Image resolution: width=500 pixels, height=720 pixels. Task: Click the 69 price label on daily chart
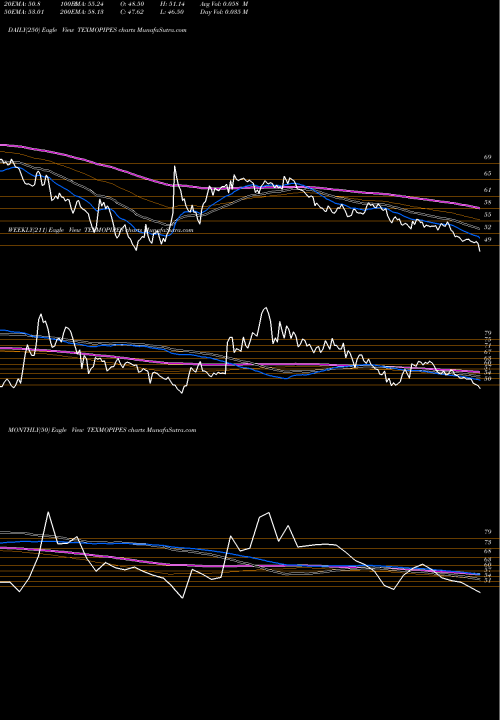[487, 157]
